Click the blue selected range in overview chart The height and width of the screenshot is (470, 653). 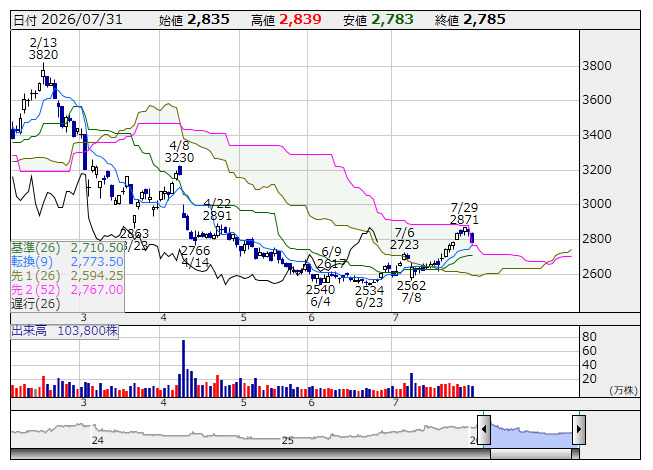coord(531,434)
